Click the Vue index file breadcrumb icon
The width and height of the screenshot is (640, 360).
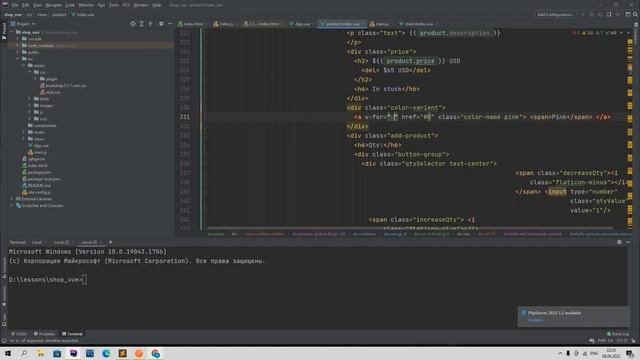click(x=73, y=14)
